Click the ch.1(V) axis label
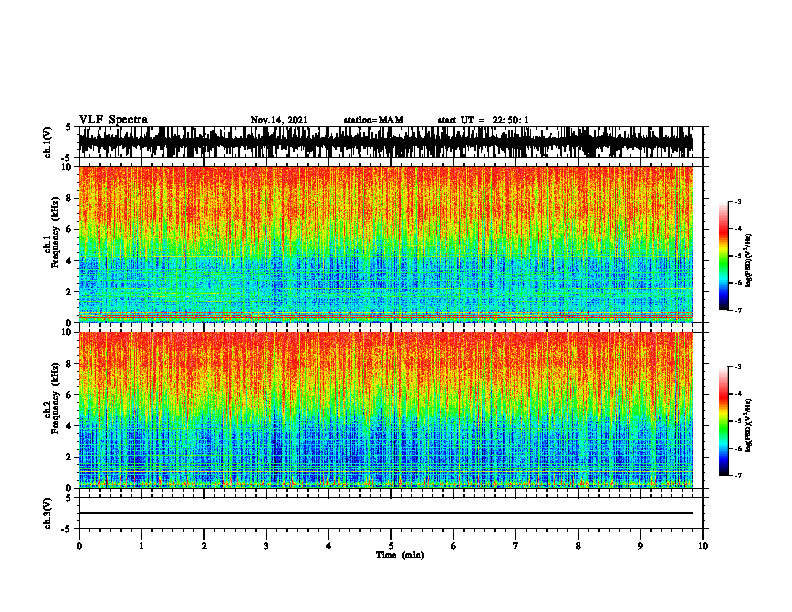The image size is (792, 612). tap(48, 142)
